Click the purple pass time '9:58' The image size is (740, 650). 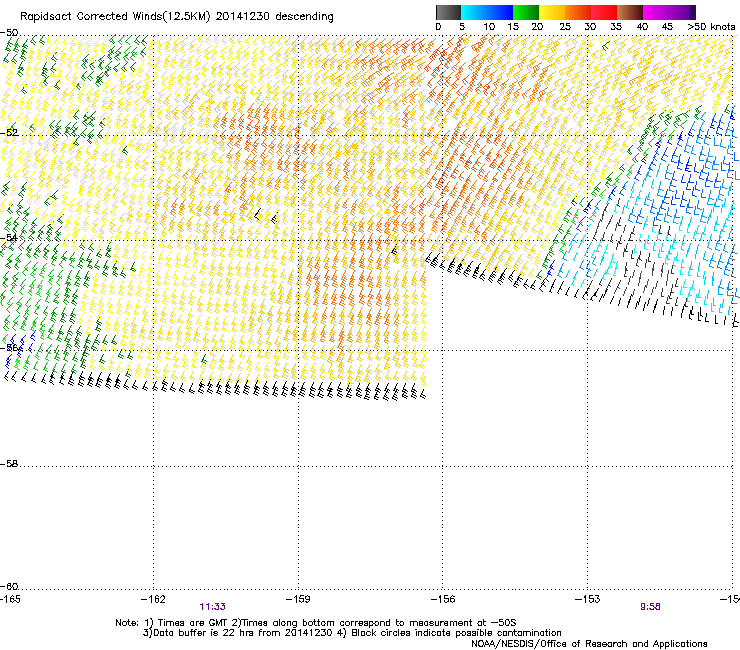(x=650, y=607)
